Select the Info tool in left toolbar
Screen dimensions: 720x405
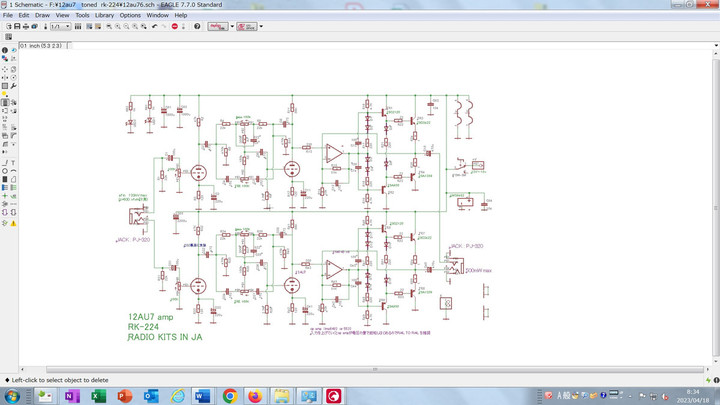pyautogui.click(x=4, y=49)
